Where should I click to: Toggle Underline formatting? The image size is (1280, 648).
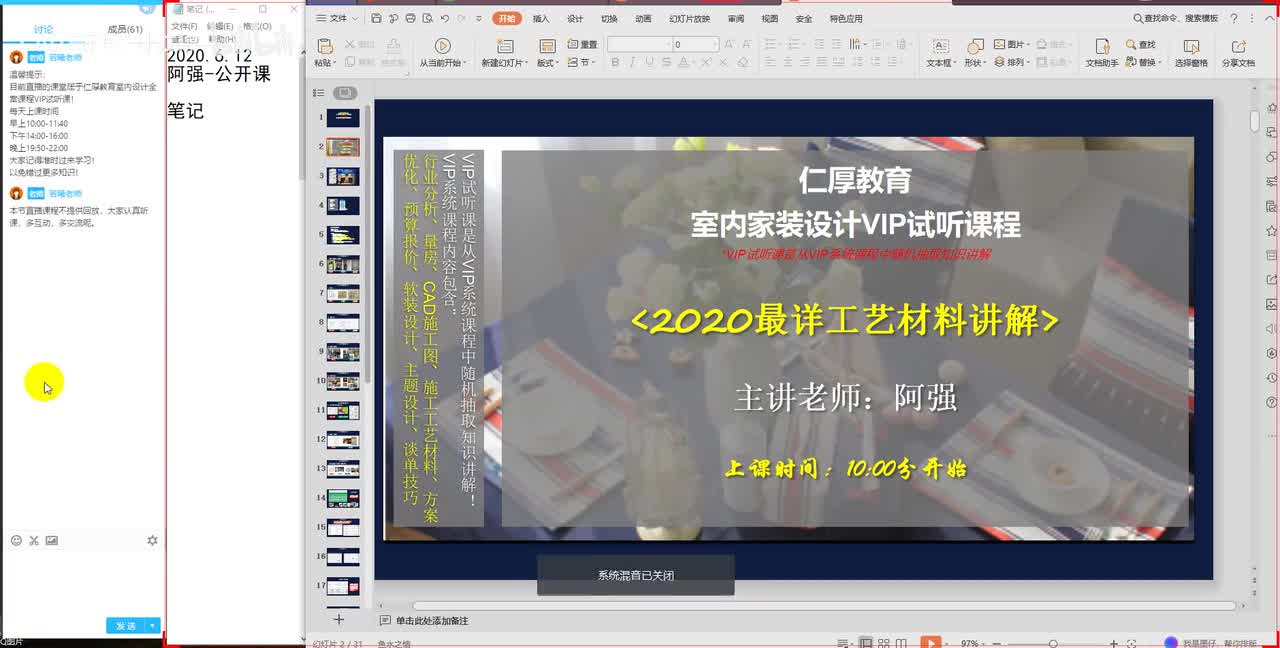point(647,62)
